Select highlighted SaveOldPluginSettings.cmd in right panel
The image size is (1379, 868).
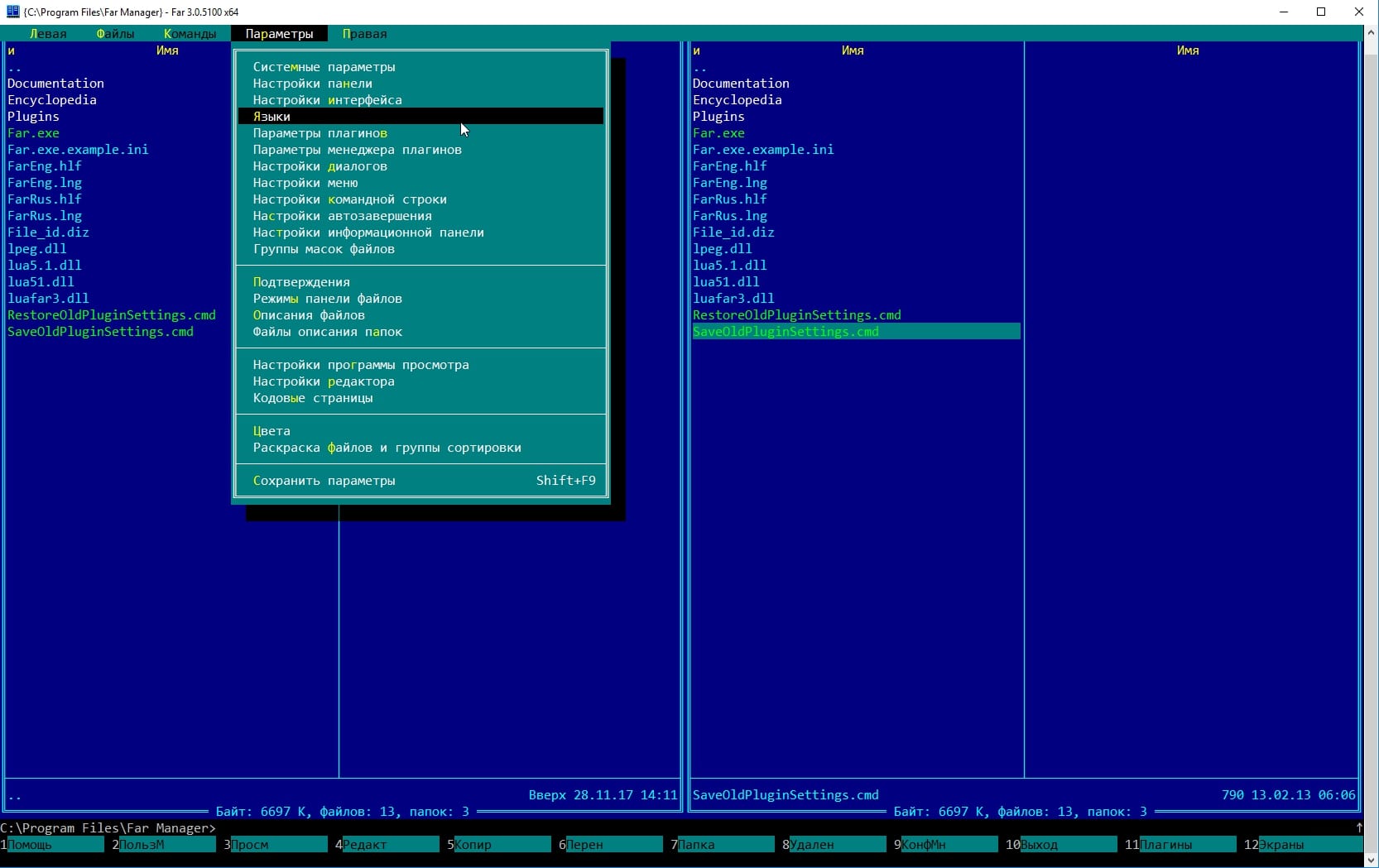857,332
